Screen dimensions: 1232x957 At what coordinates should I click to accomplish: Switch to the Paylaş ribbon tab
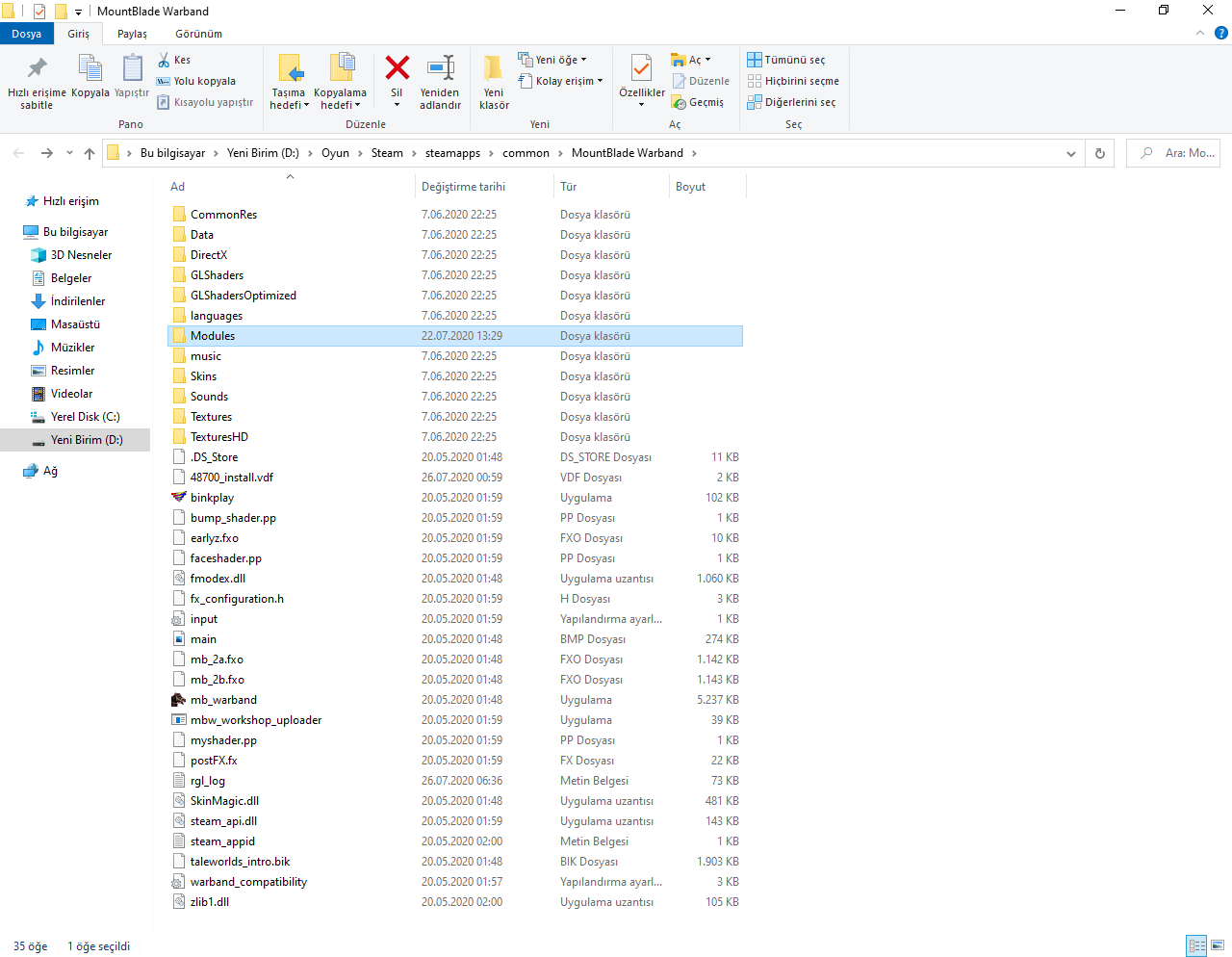[x=132, y=34]
